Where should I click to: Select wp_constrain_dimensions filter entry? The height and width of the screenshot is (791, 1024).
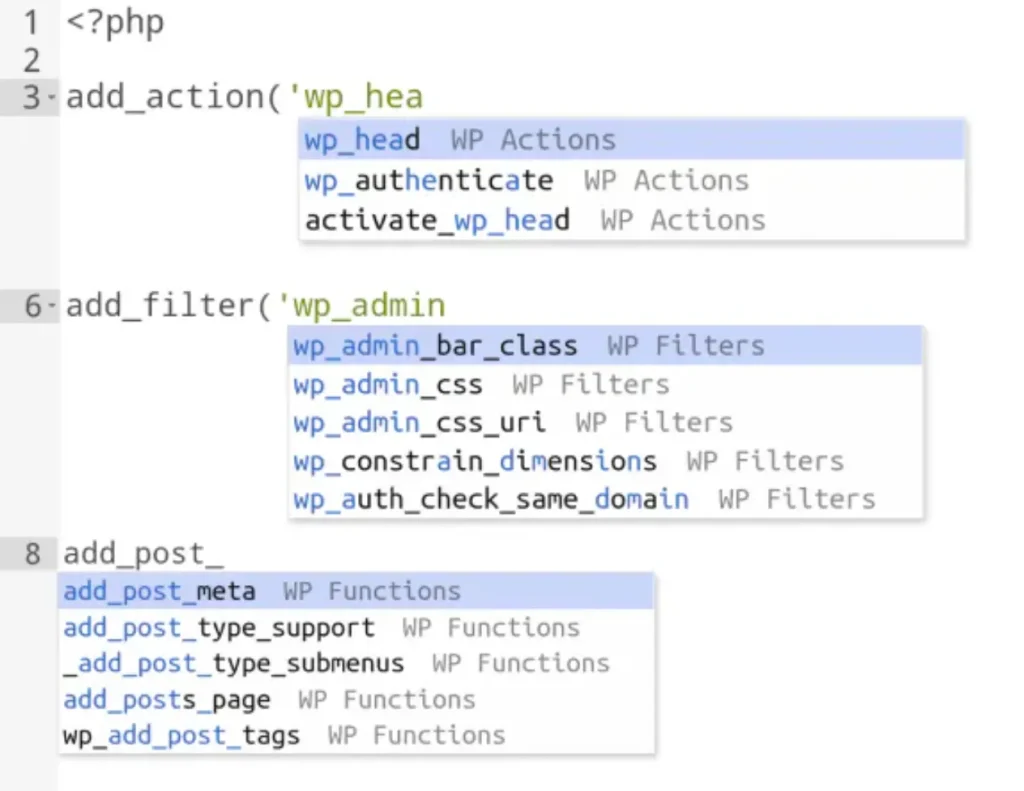coord(473,461)
